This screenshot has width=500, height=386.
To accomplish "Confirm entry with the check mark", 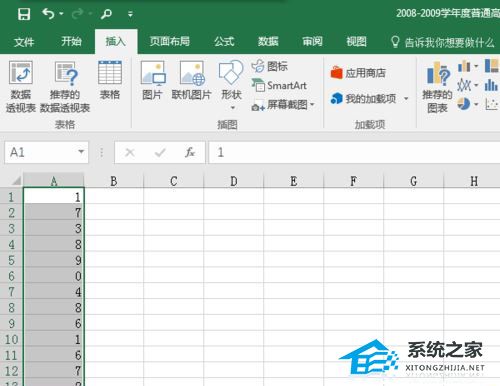I will click(x=160, y=153).
